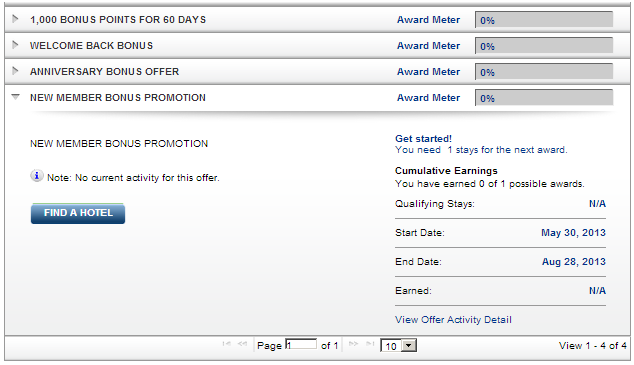The width and height of the screenshot is (634, 365).
Task: Click the Cumulative Earnings heading
Action: tap(446, 171)
